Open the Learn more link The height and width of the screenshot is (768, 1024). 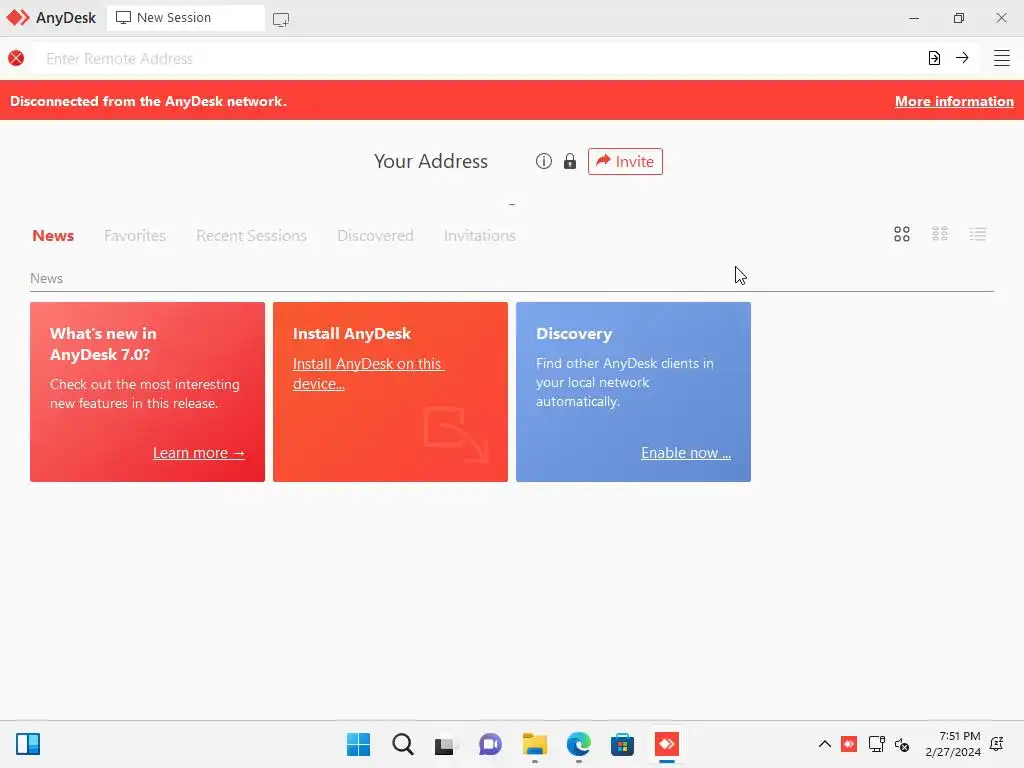pos(199,453)
